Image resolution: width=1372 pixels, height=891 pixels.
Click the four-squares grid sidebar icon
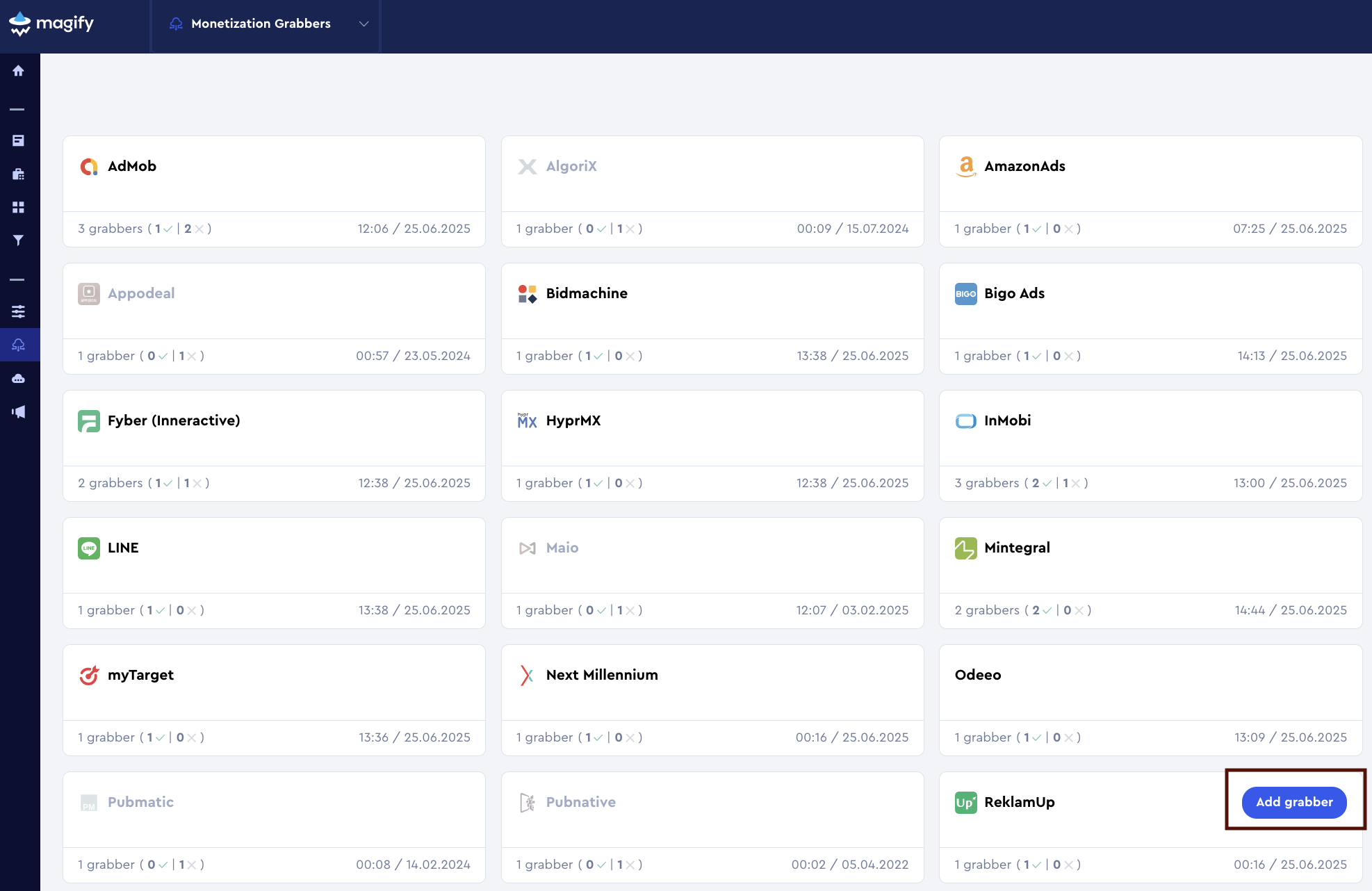[x=19, y=207]
